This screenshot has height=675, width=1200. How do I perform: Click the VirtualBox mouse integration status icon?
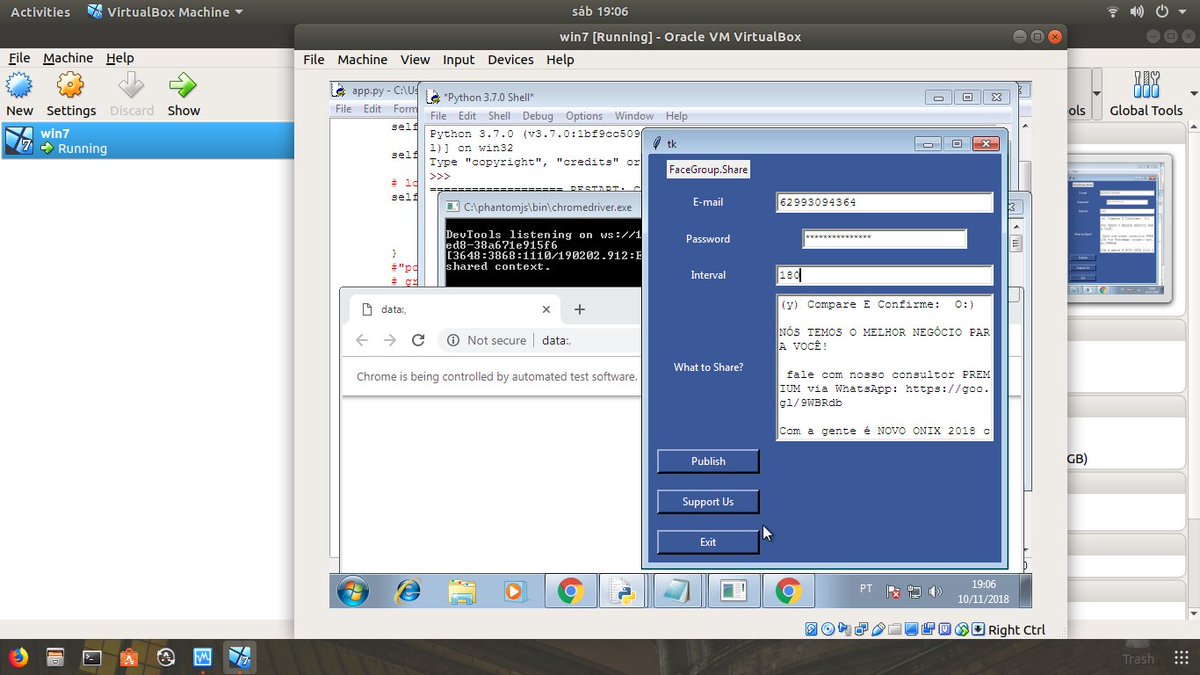[x=962, y=629]
